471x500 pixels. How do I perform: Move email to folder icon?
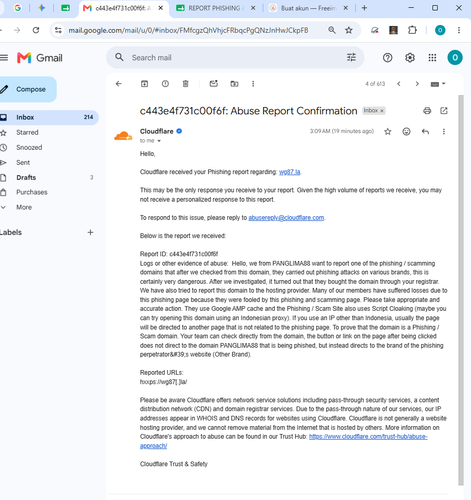click(234, 84)
